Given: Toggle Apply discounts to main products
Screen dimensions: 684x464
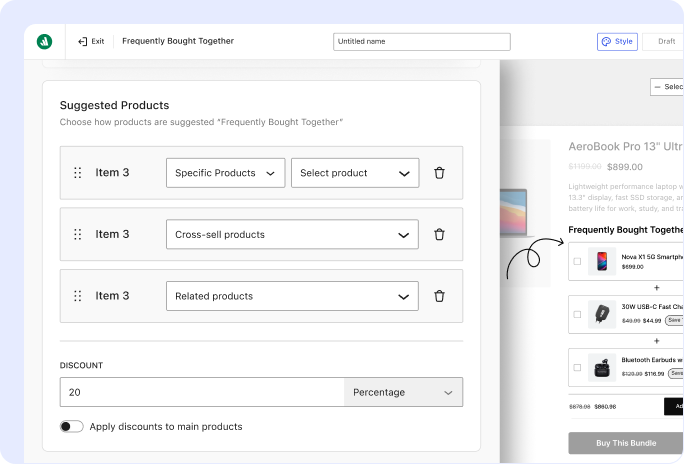Looking at the screenshot, I should coord(72,426).
